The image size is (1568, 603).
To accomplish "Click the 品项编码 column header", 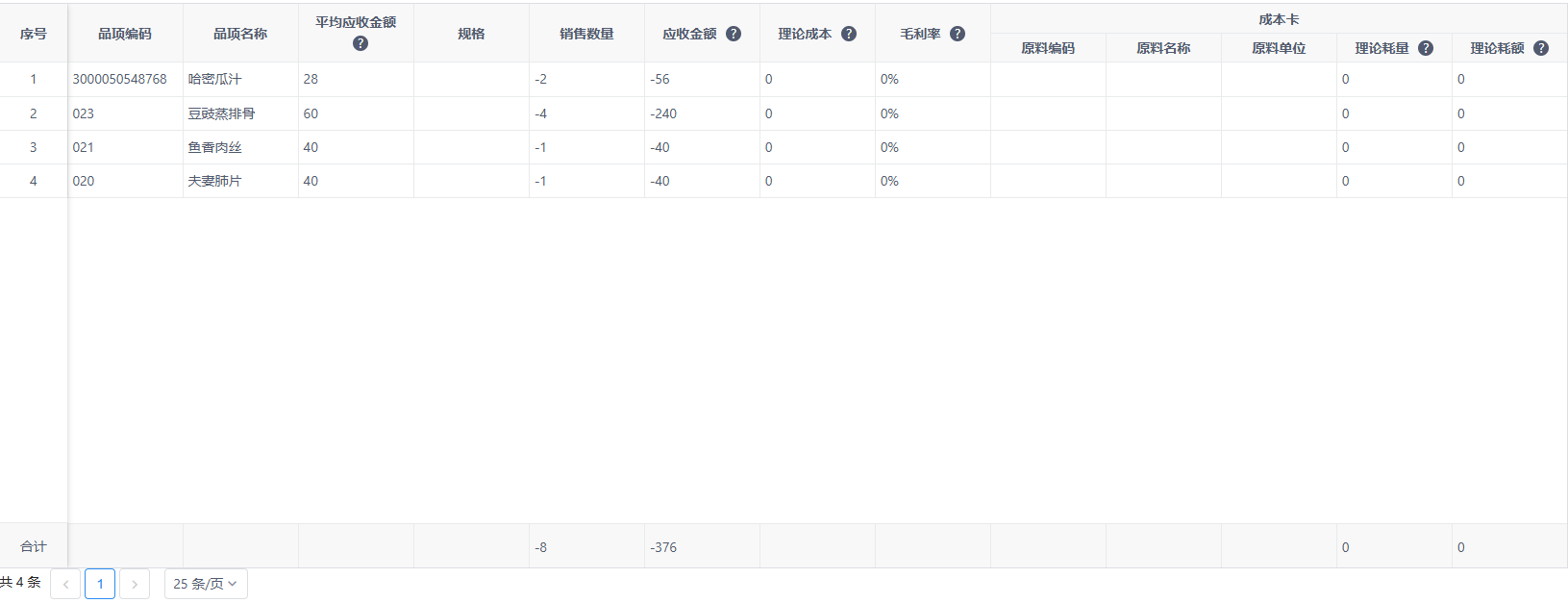I will (125, 34).
